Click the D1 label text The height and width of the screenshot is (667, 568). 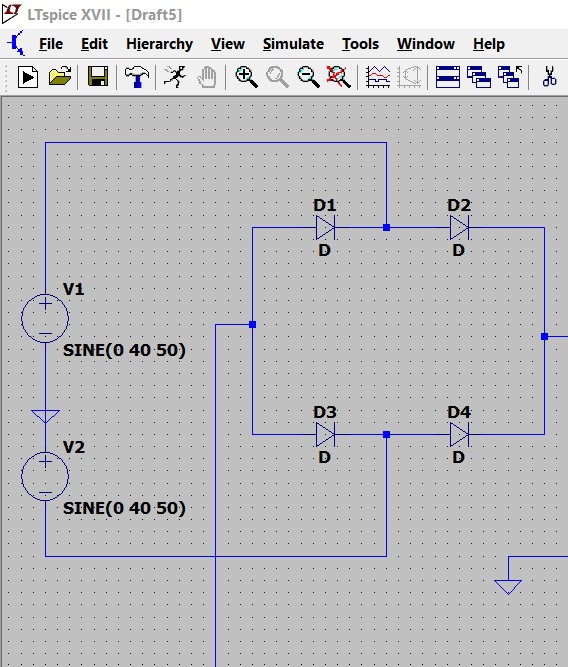click(x=325, y=205)
